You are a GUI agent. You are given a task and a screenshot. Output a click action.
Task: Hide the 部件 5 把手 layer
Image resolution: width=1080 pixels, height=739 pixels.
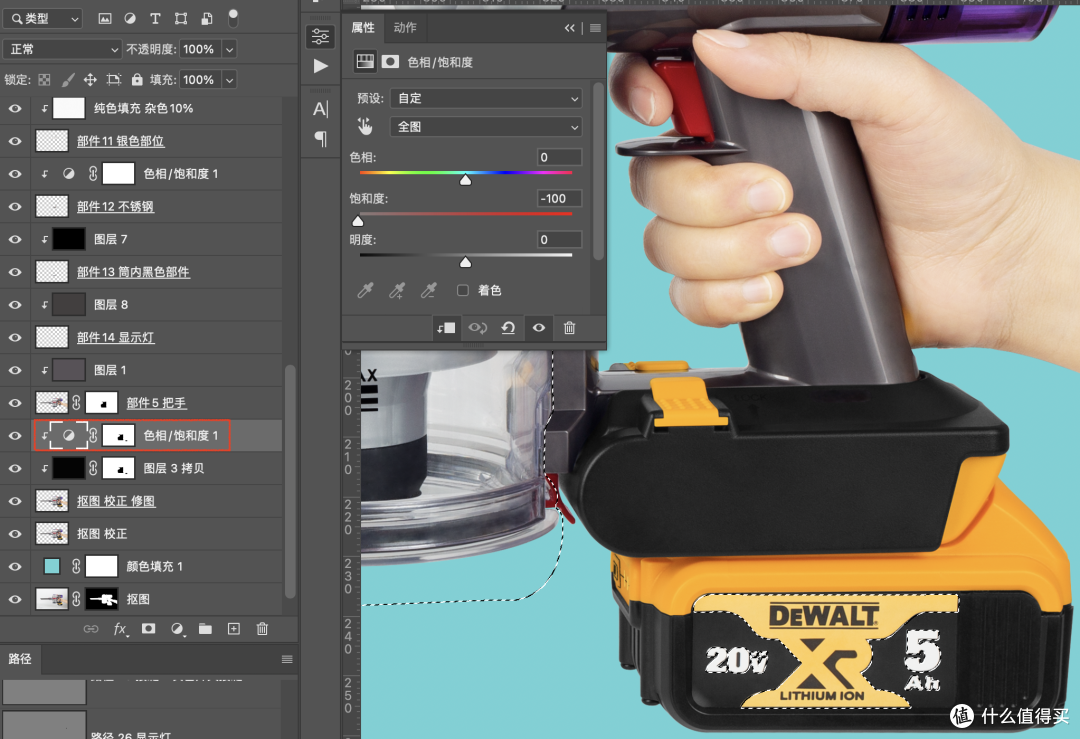pyautogui.click(x=14, y=403)
